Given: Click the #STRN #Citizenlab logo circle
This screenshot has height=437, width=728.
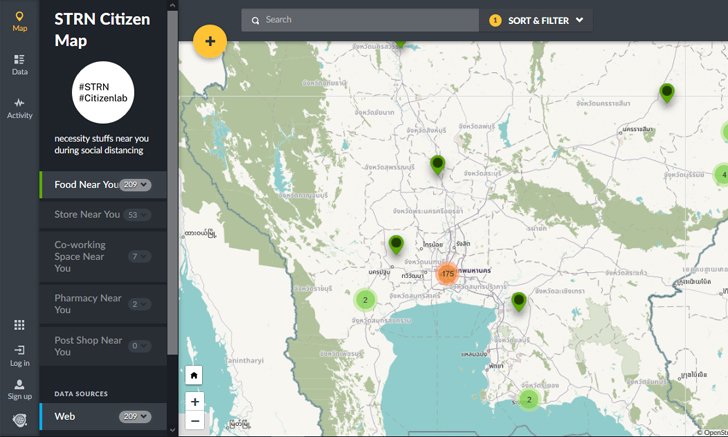Looking at the screenshot, I should pos(103,92).
